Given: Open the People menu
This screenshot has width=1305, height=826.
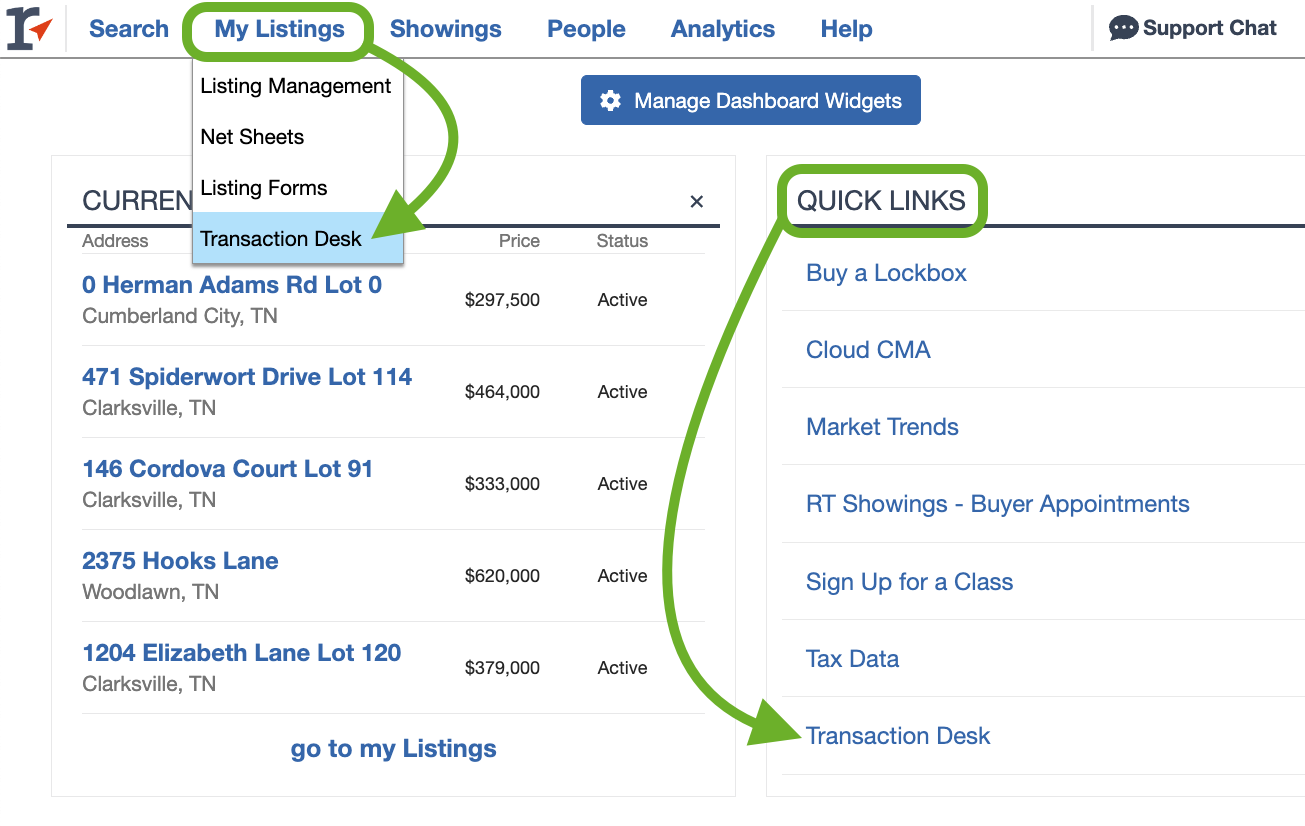Looking at the screenshot, I should [x=586, y=29].
